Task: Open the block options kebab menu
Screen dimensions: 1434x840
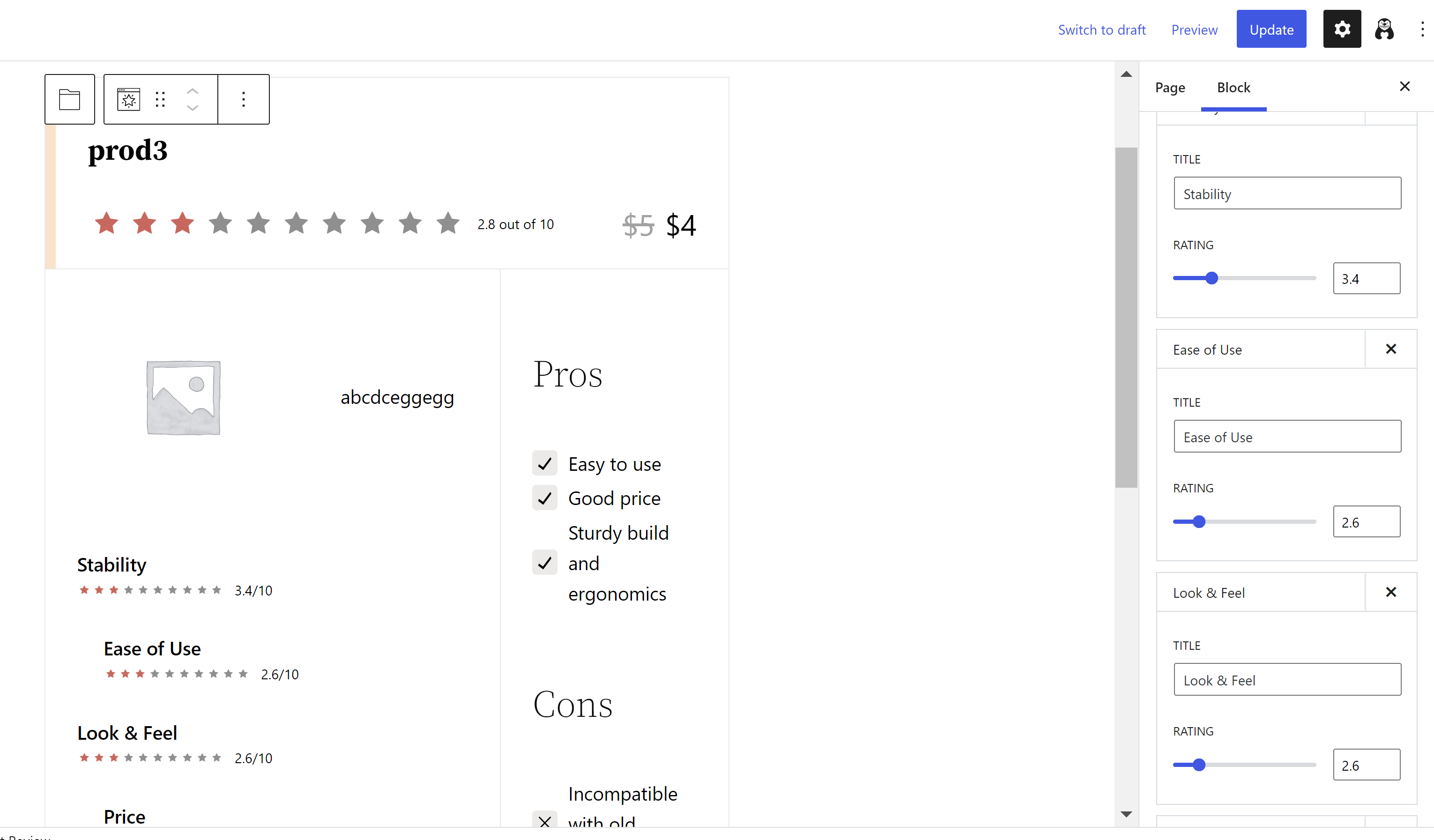Action: (243, 98)
